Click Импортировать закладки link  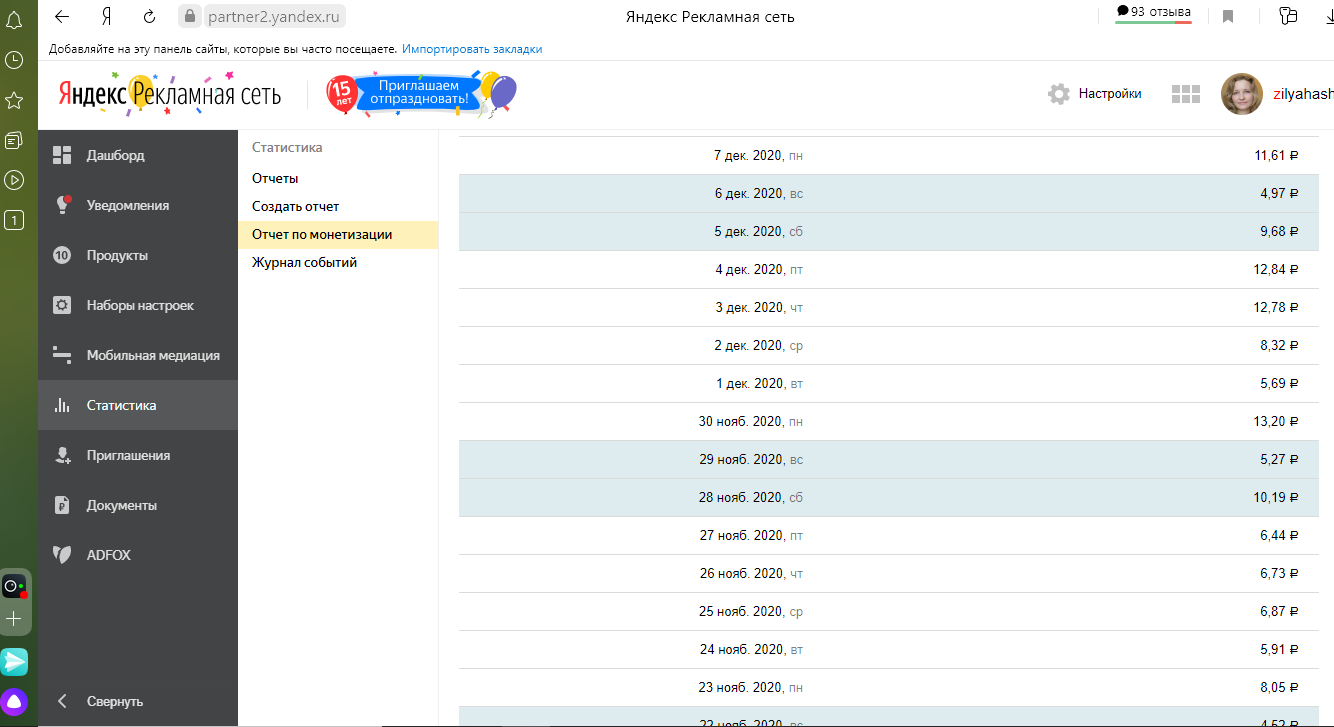pos(472,49)
